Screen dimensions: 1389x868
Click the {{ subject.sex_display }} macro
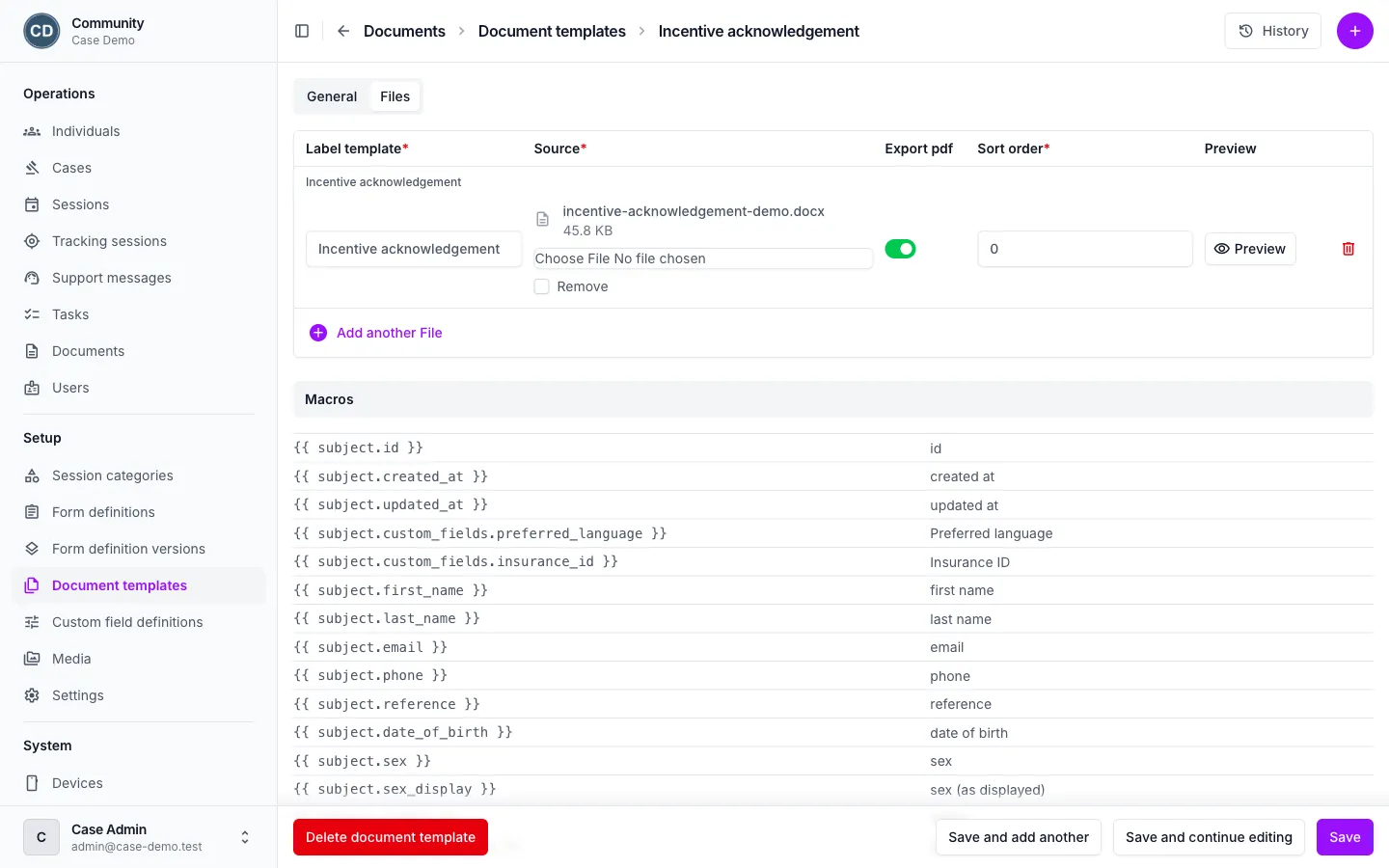395,789
